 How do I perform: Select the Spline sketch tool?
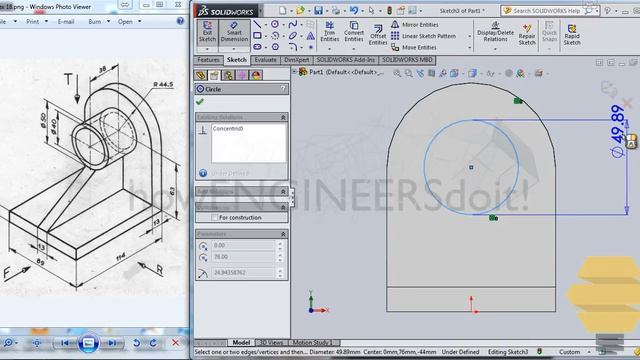click(293, 24)
